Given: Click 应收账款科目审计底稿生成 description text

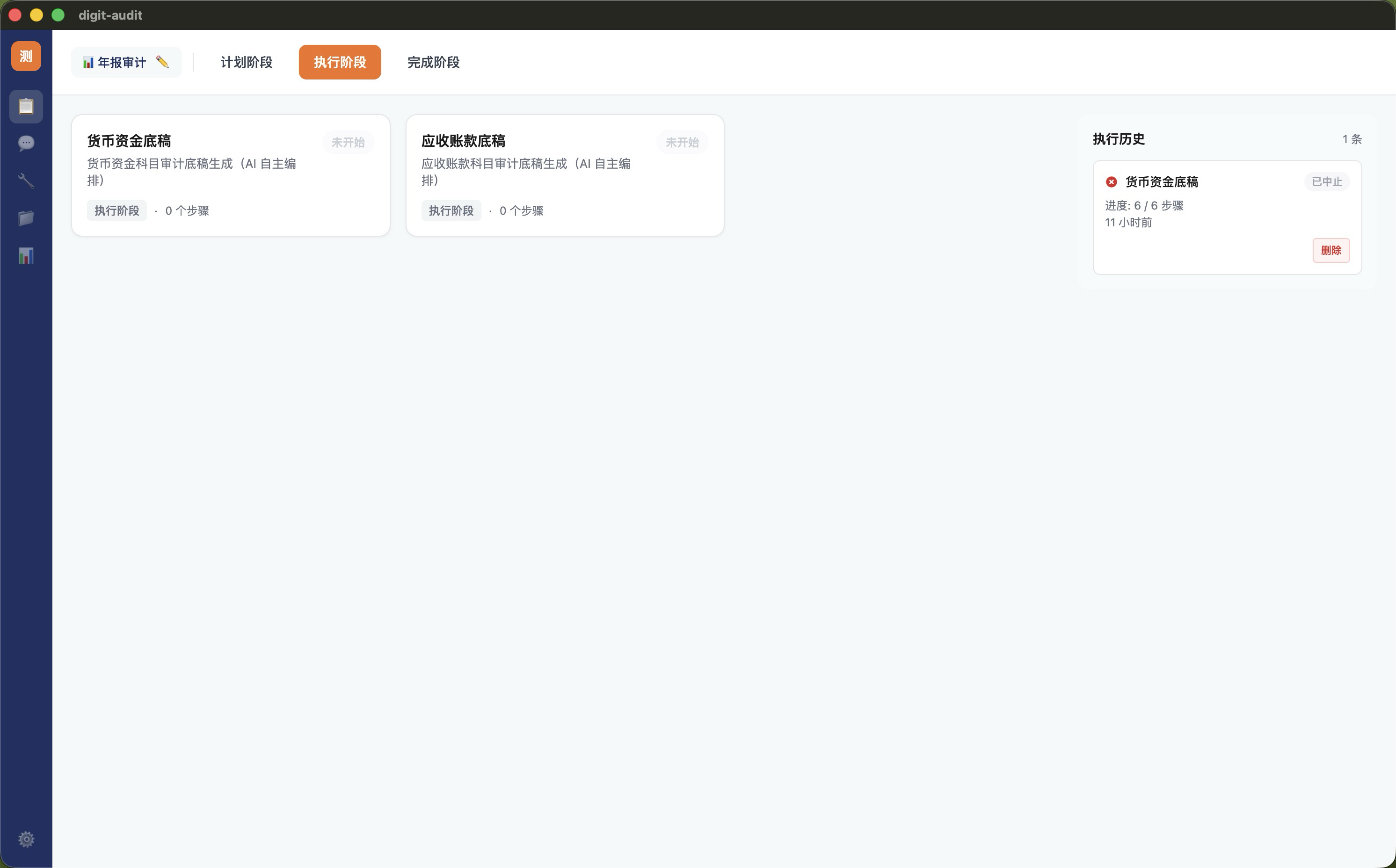Looking at the screenshot, I should tap(526, 172).
